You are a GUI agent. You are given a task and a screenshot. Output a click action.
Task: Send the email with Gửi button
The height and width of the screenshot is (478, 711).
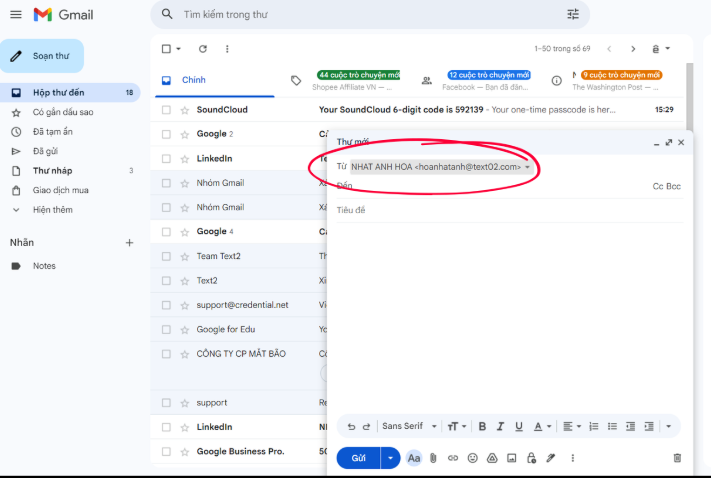tap(358, 458)
